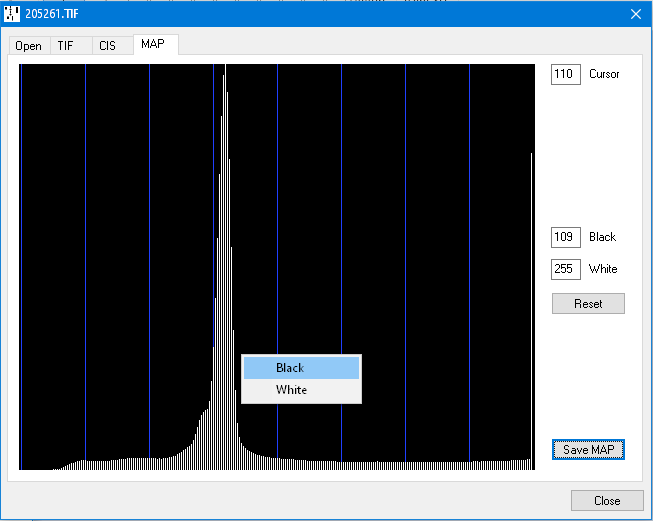Click the White label beside the 255 field
Viewport: 653px width, 521px height.
(603, 269)
